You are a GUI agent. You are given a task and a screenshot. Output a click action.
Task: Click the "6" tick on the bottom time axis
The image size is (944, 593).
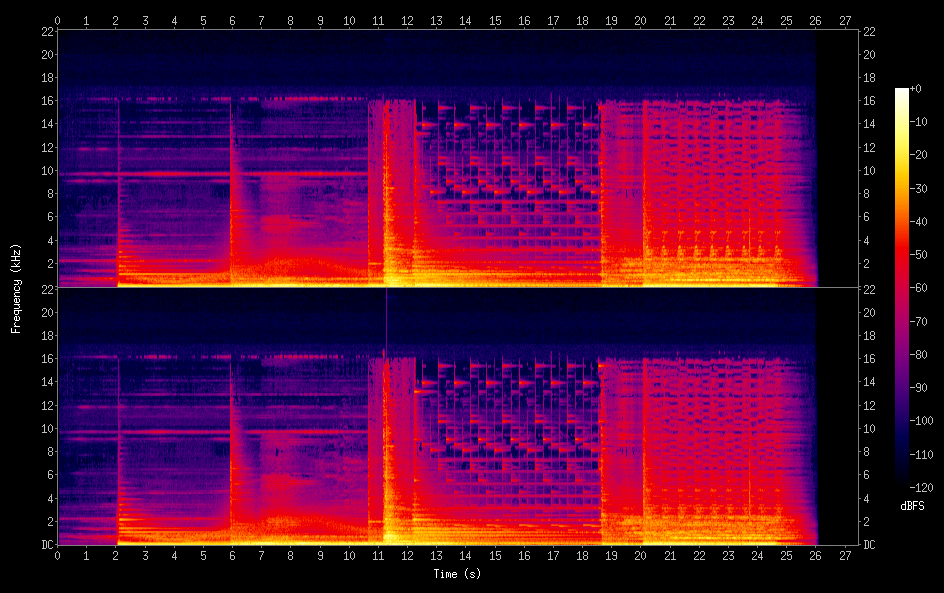(x=232, y=555)
